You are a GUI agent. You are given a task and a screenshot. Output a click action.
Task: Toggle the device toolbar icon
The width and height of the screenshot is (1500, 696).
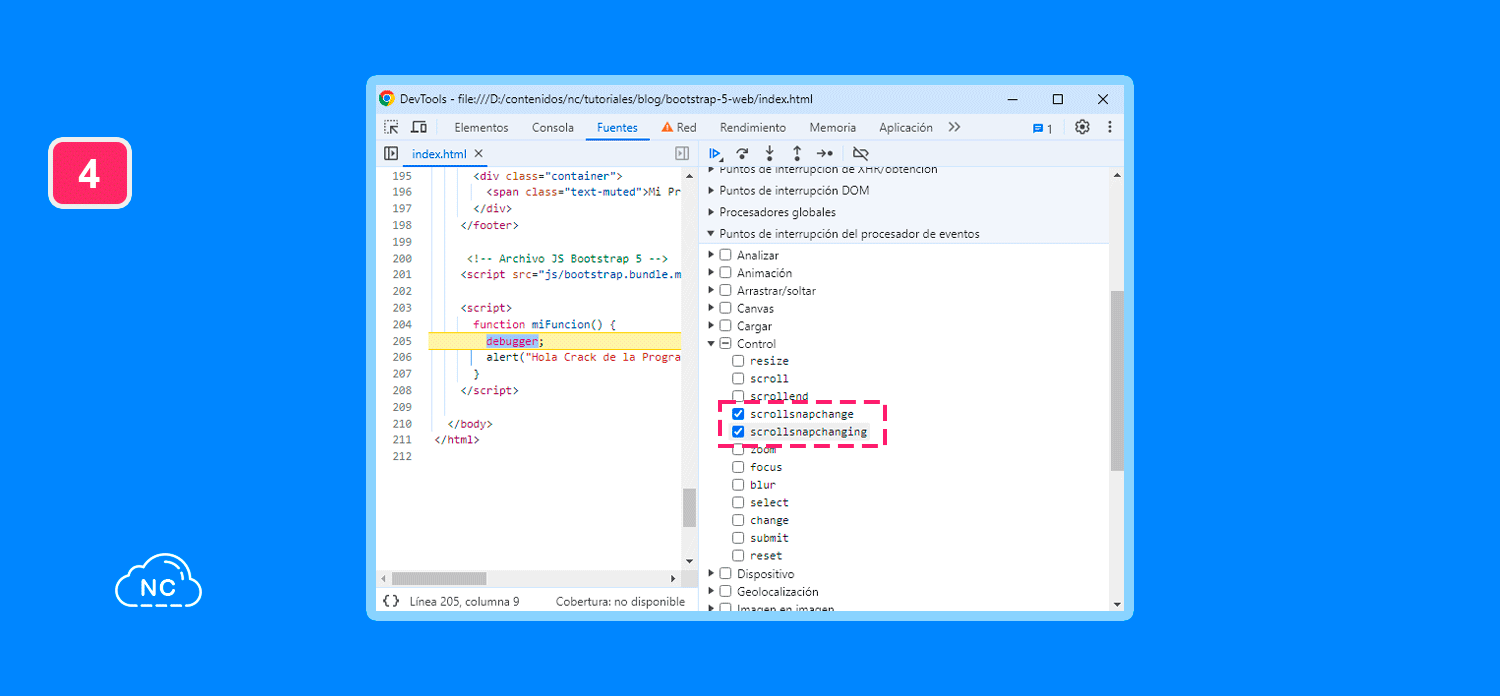coord(419,127)
